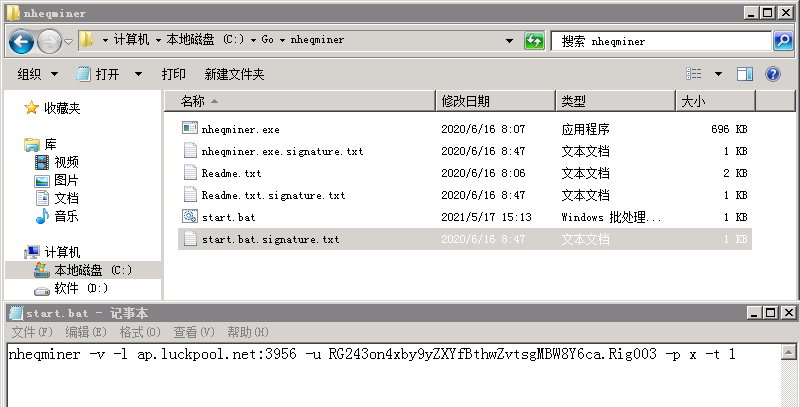Sort files by 修改日期 column header
Image resolution: width=800 pixels, height=407 pixels.
[466, 101]
